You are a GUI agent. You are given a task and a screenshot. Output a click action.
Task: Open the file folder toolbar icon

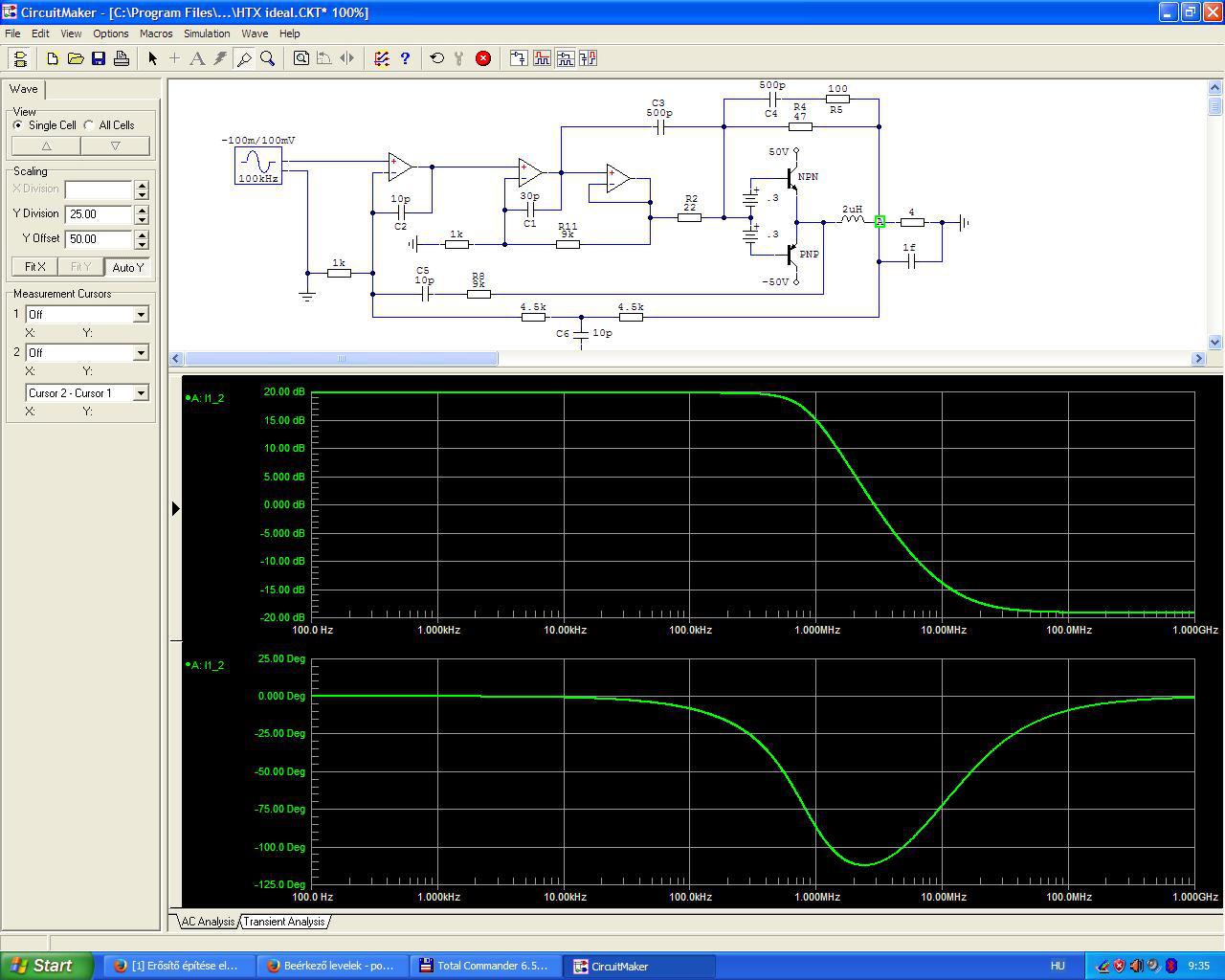[76, 58]
